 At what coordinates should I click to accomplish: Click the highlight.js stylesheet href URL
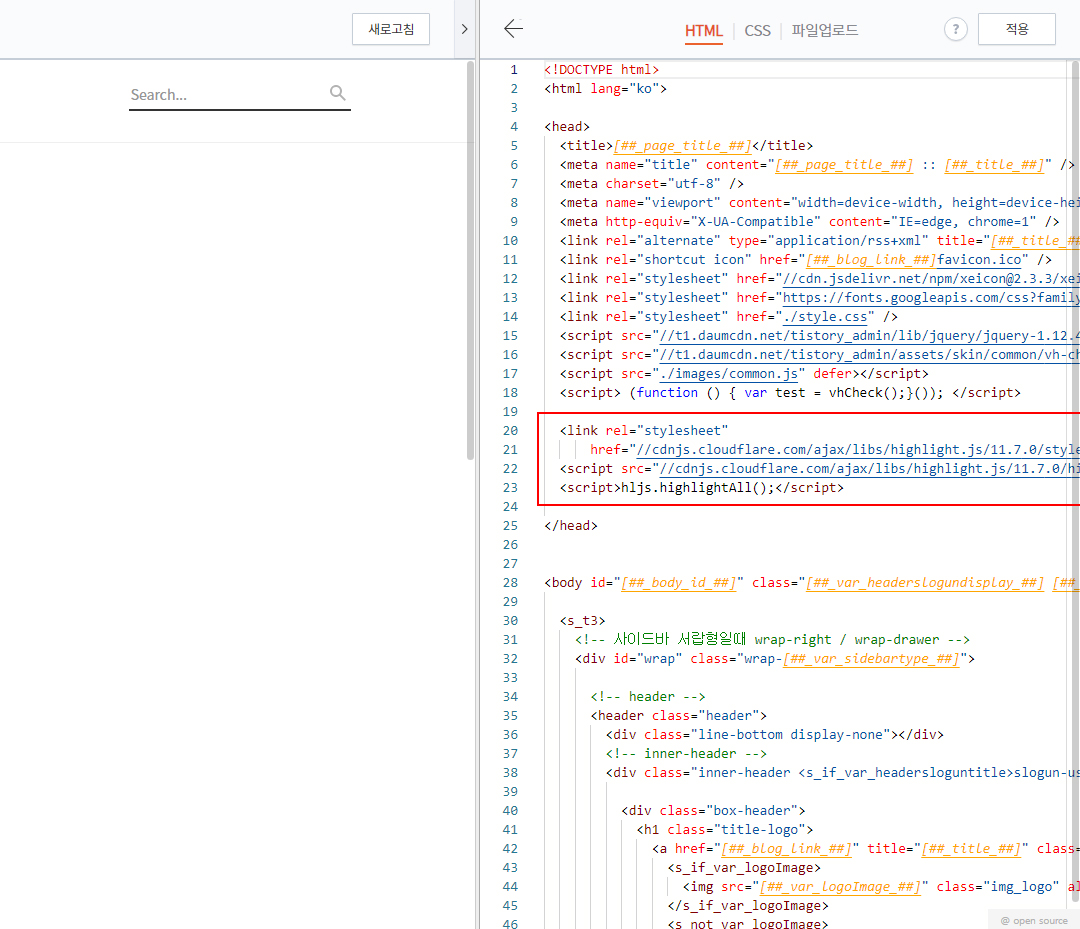point(858,450)
